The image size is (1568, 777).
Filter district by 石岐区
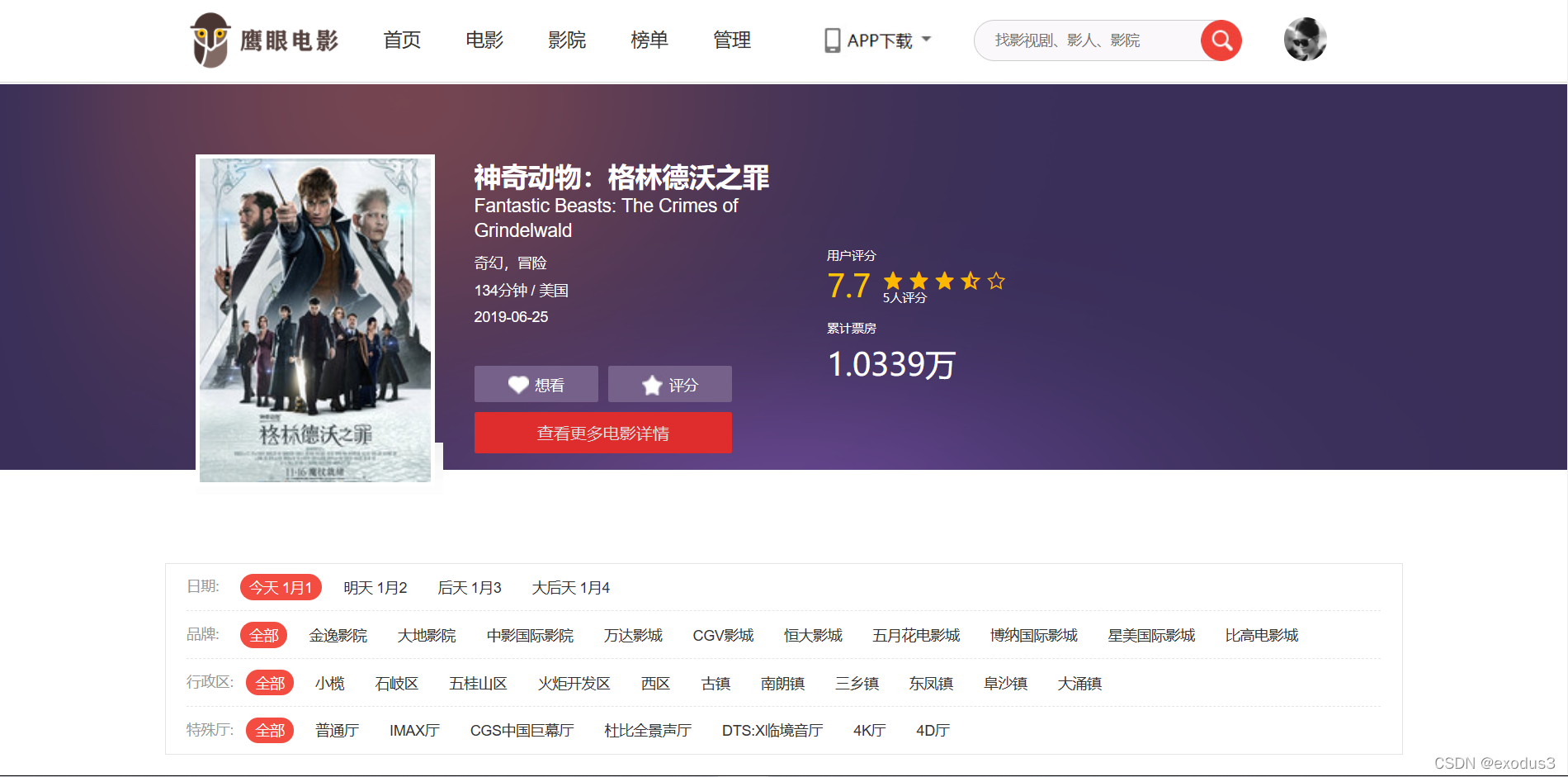397,683
